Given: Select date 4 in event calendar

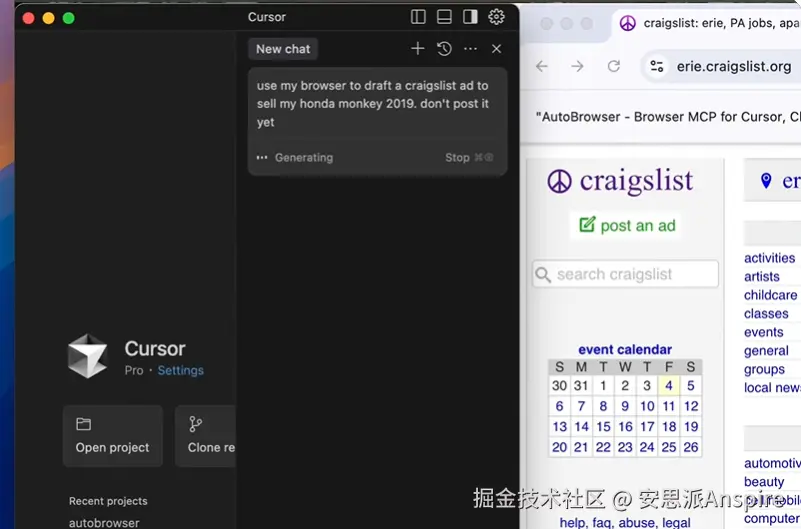Looking at the screenshot, I should pos(669,386).
